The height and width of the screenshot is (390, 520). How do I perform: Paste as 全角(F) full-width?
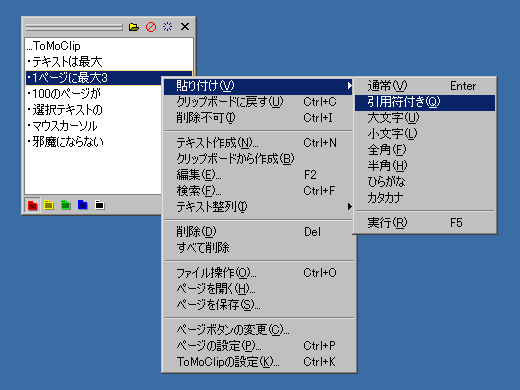point(425,150)
